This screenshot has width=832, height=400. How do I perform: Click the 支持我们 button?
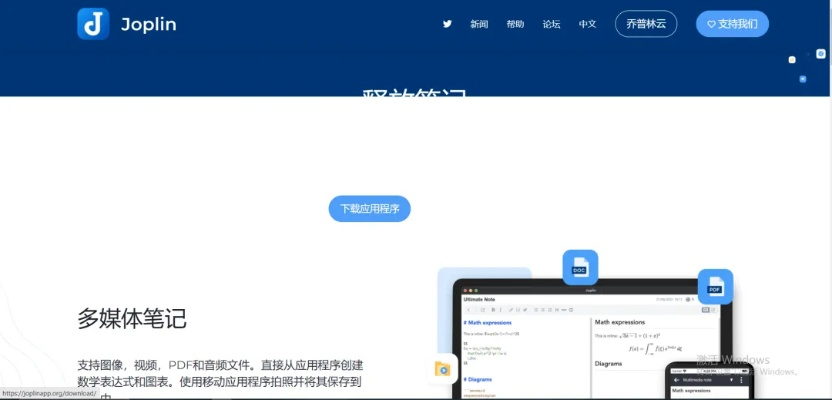point(732,24)
